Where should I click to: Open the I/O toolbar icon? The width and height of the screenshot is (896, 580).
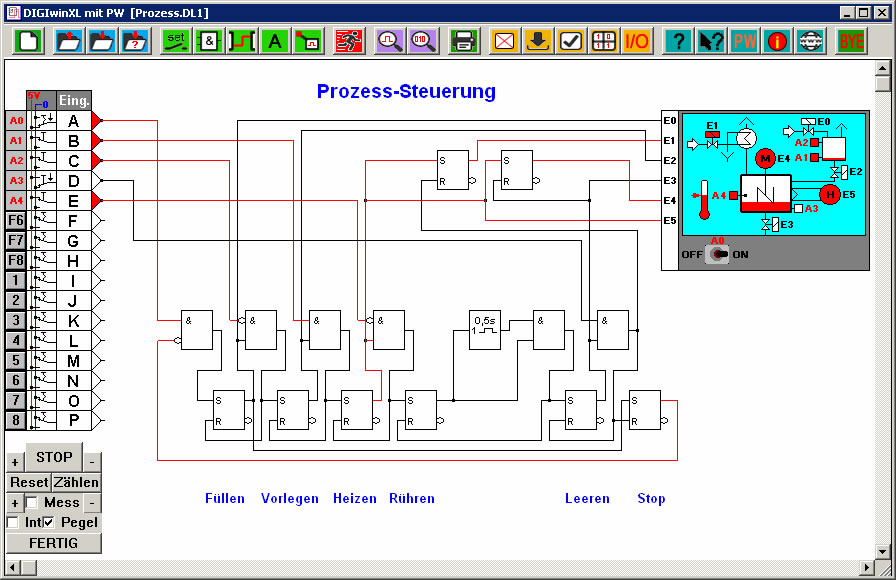(636, 41)
